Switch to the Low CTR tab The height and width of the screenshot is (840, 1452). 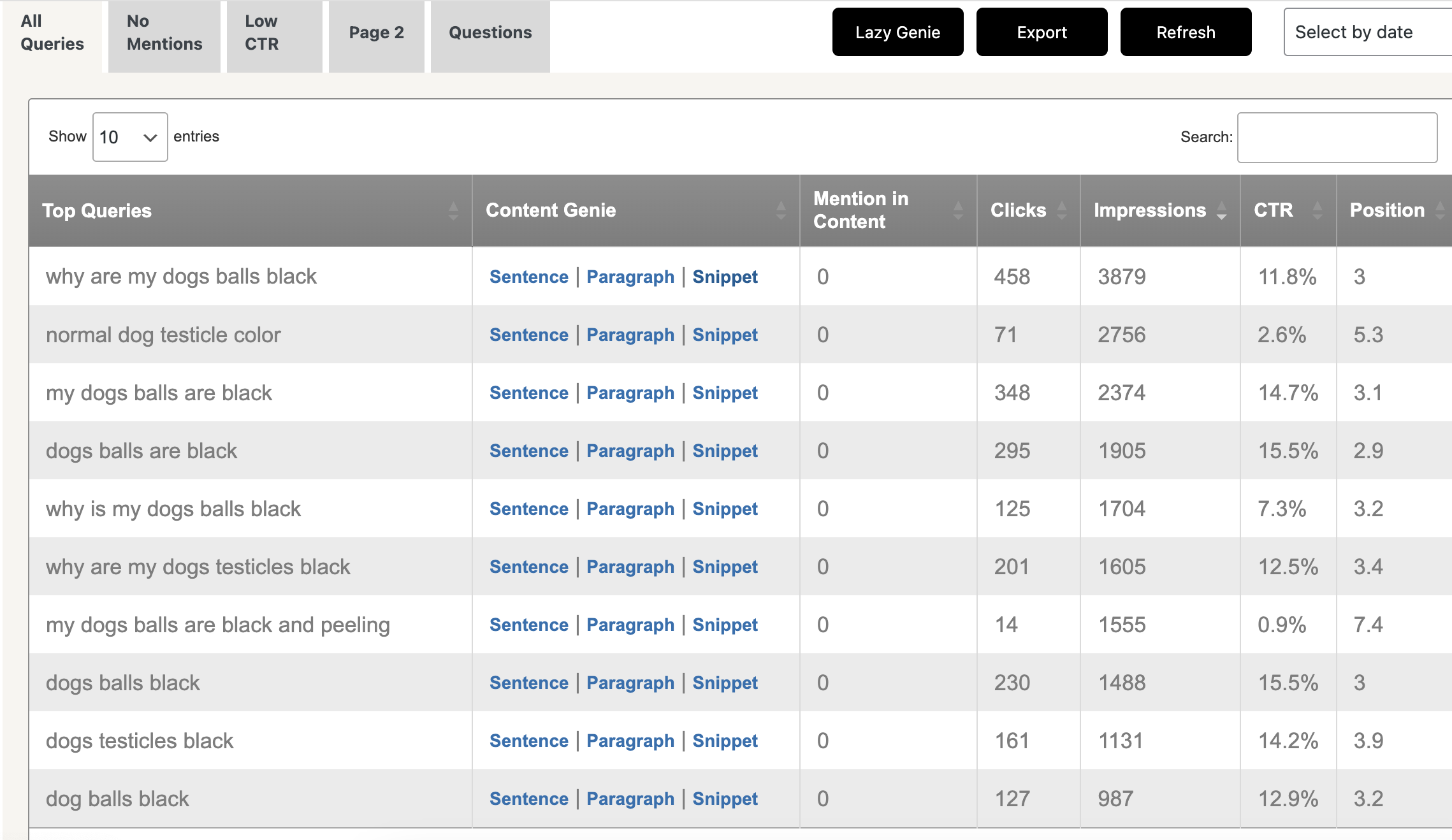pyautogui.click(x=262, y=33)
